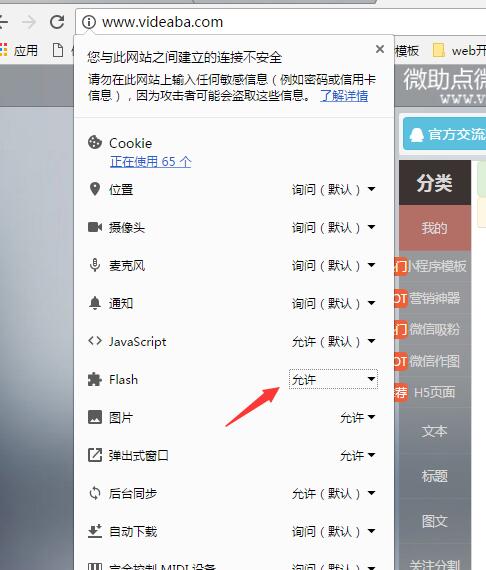Select the 我的 category tab

435,228
